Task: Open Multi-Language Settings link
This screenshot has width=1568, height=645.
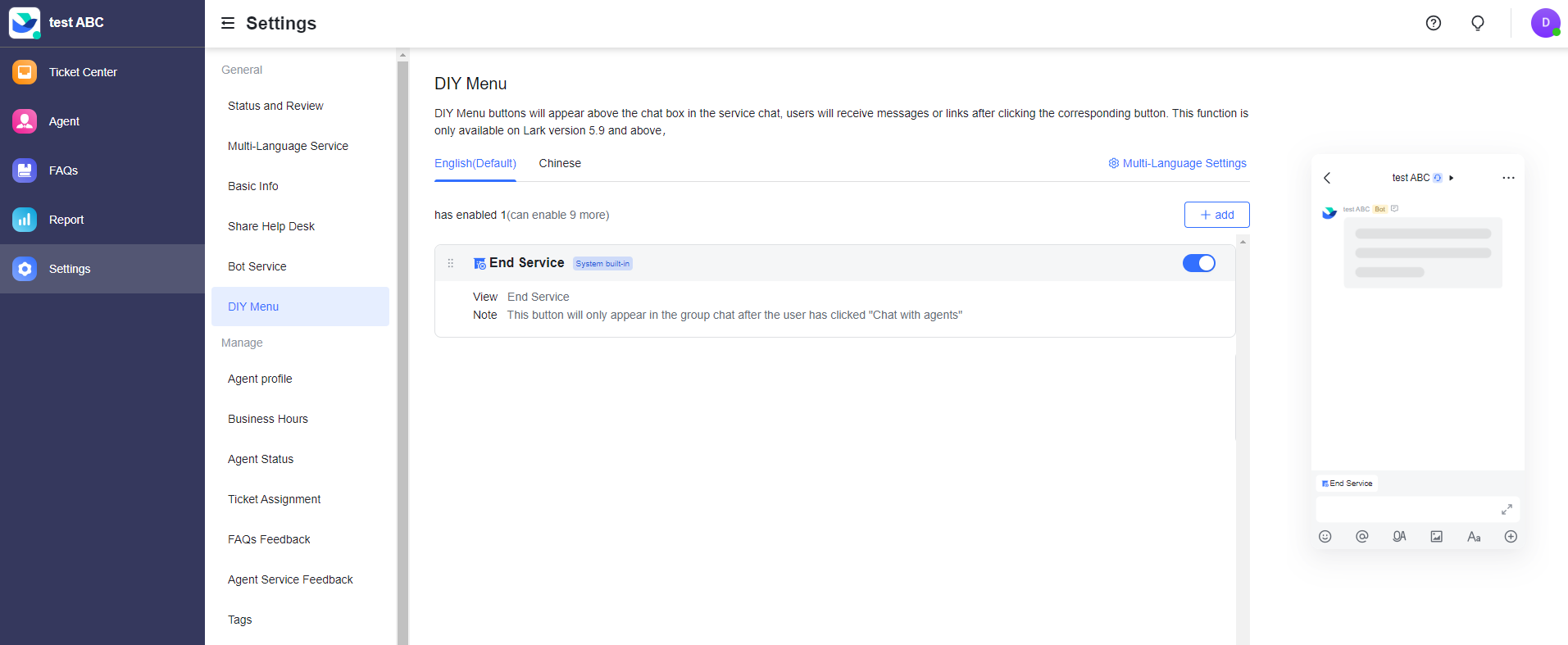Action: [x=1177, y=163]
